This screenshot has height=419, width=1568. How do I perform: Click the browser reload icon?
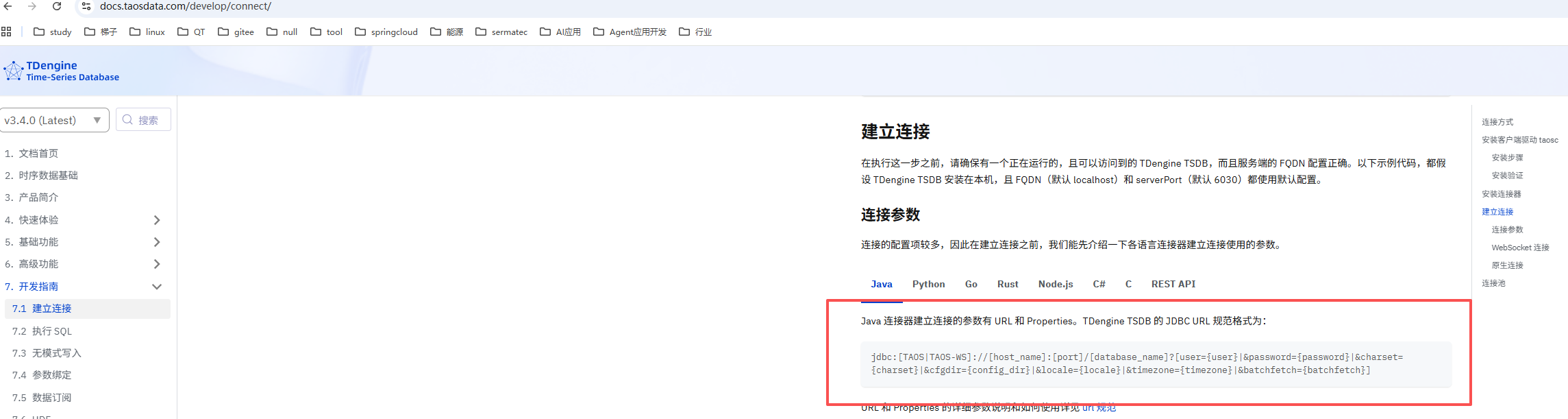(x=57, y=6)
